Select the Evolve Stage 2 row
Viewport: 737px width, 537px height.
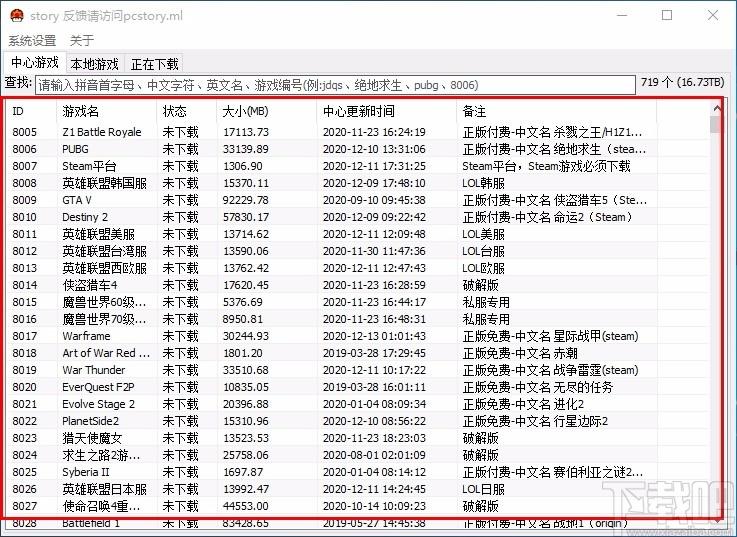click(358, 404)
